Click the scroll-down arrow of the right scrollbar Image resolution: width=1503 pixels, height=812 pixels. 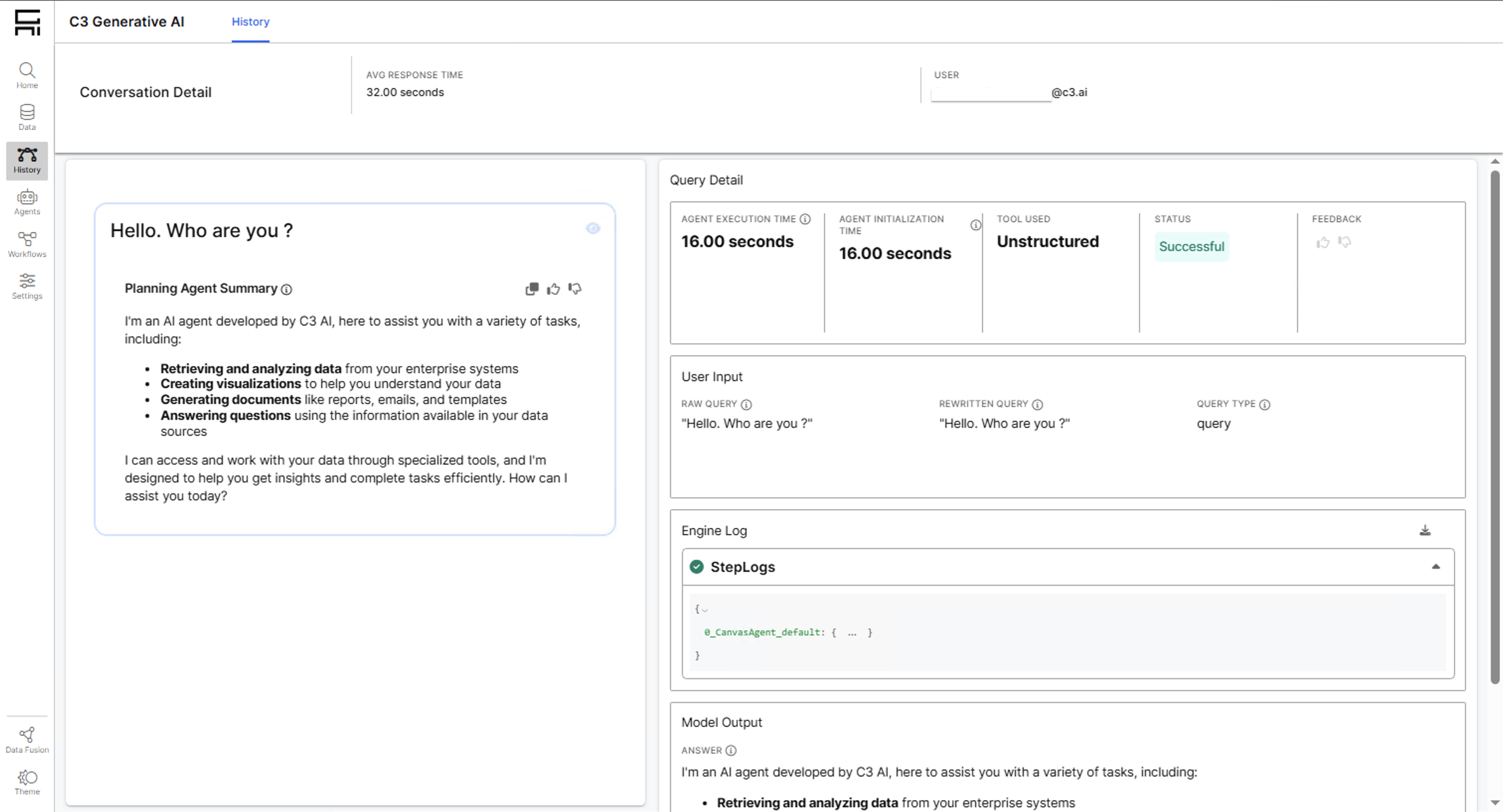point(1495,803)
